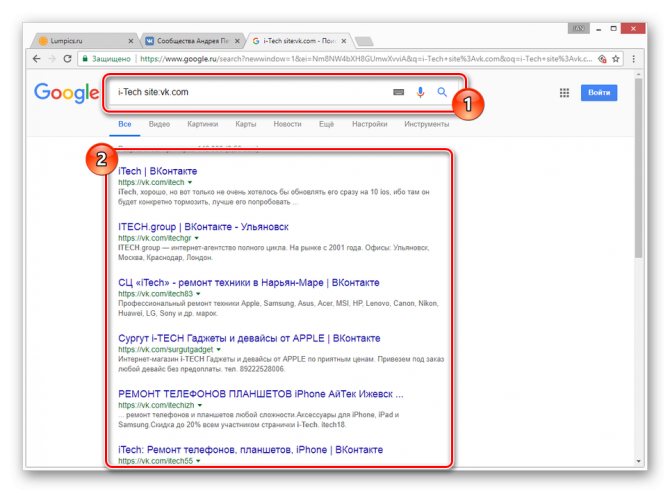Expand dropdown arrow next to vk.com/itechizh
Image resolution: width=670 pixels, height=493 pixels.
[x=200, y=405]
